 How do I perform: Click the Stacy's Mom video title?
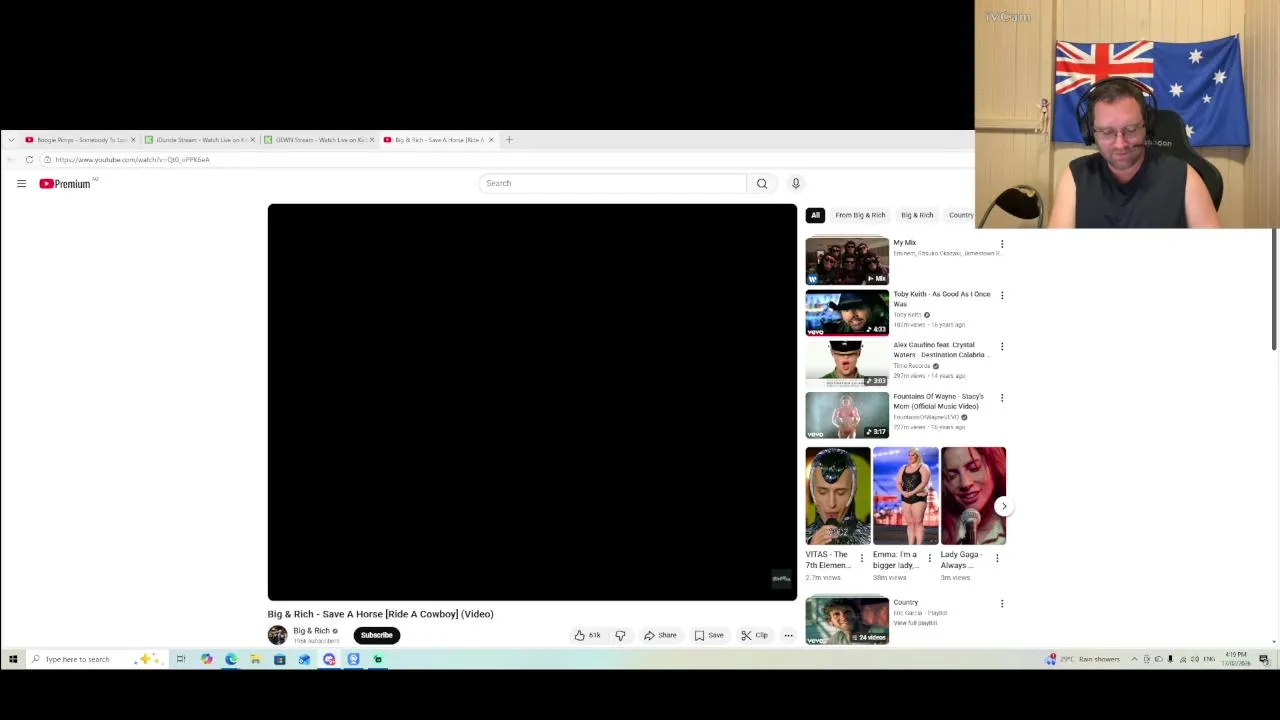(x=938, y=401)
